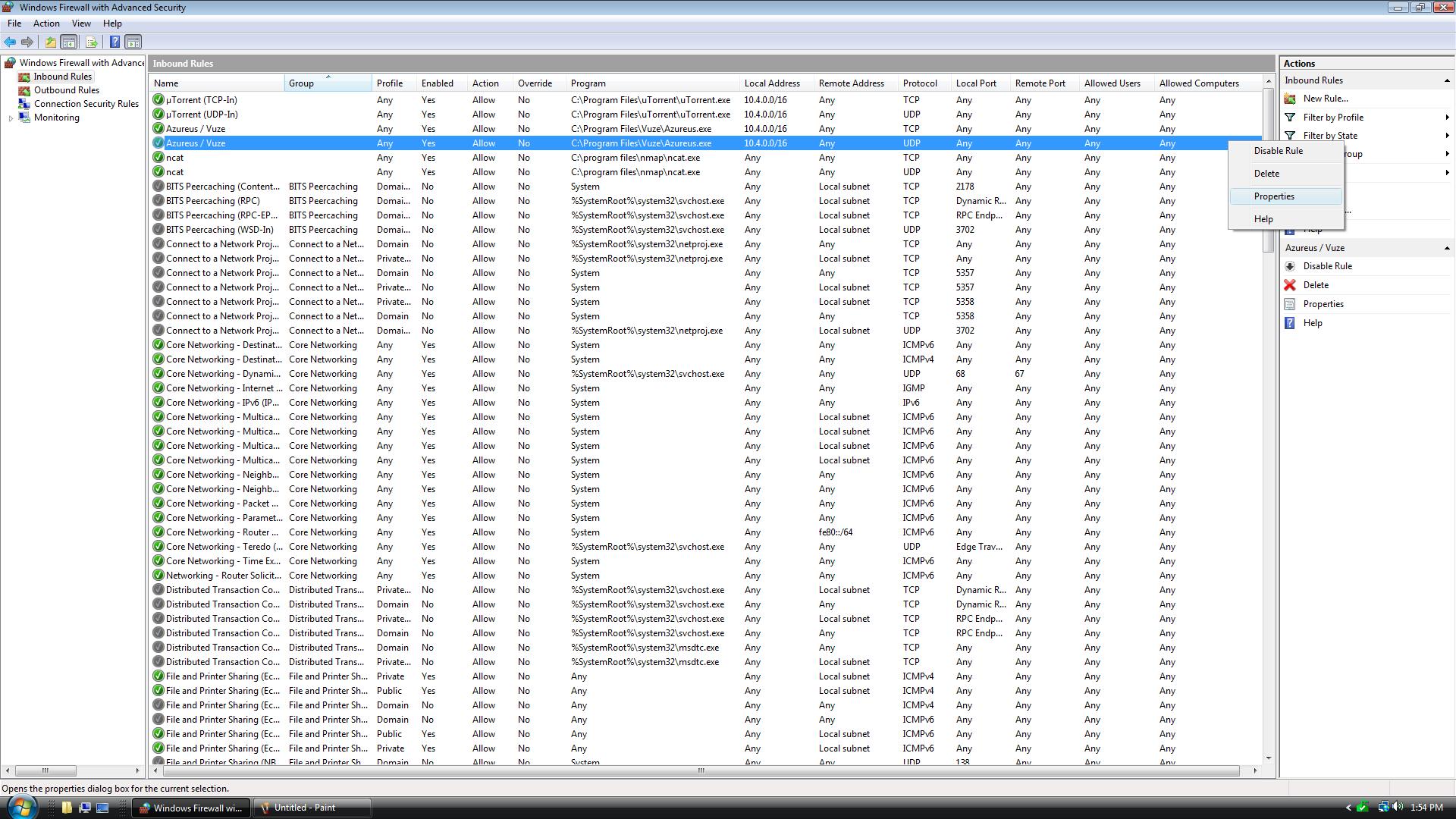
Task: Sort by the Group column header
Action: (x=328, y=83)
